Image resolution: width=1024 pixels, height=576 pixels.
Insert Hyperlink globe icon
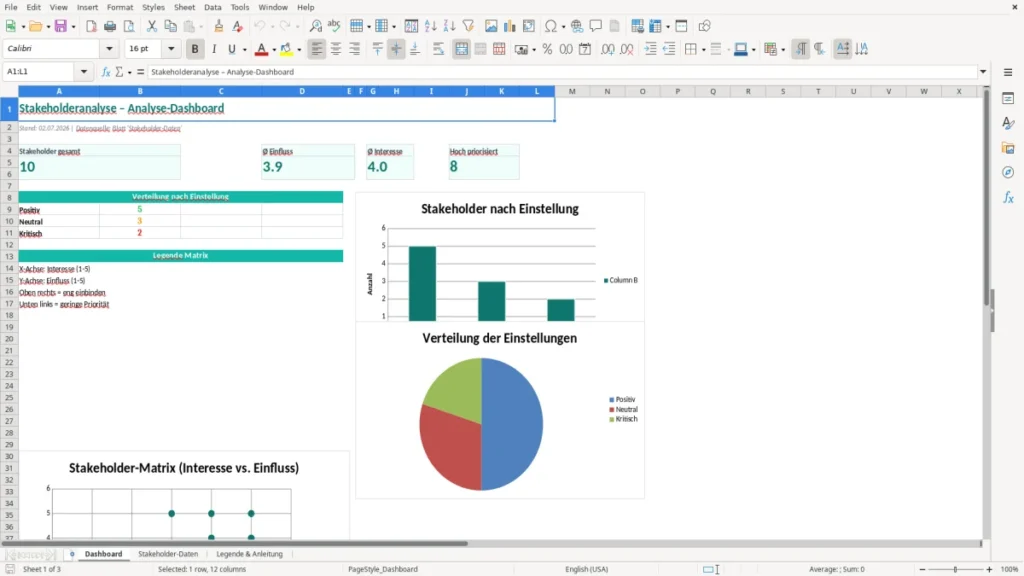click(577, 26)
